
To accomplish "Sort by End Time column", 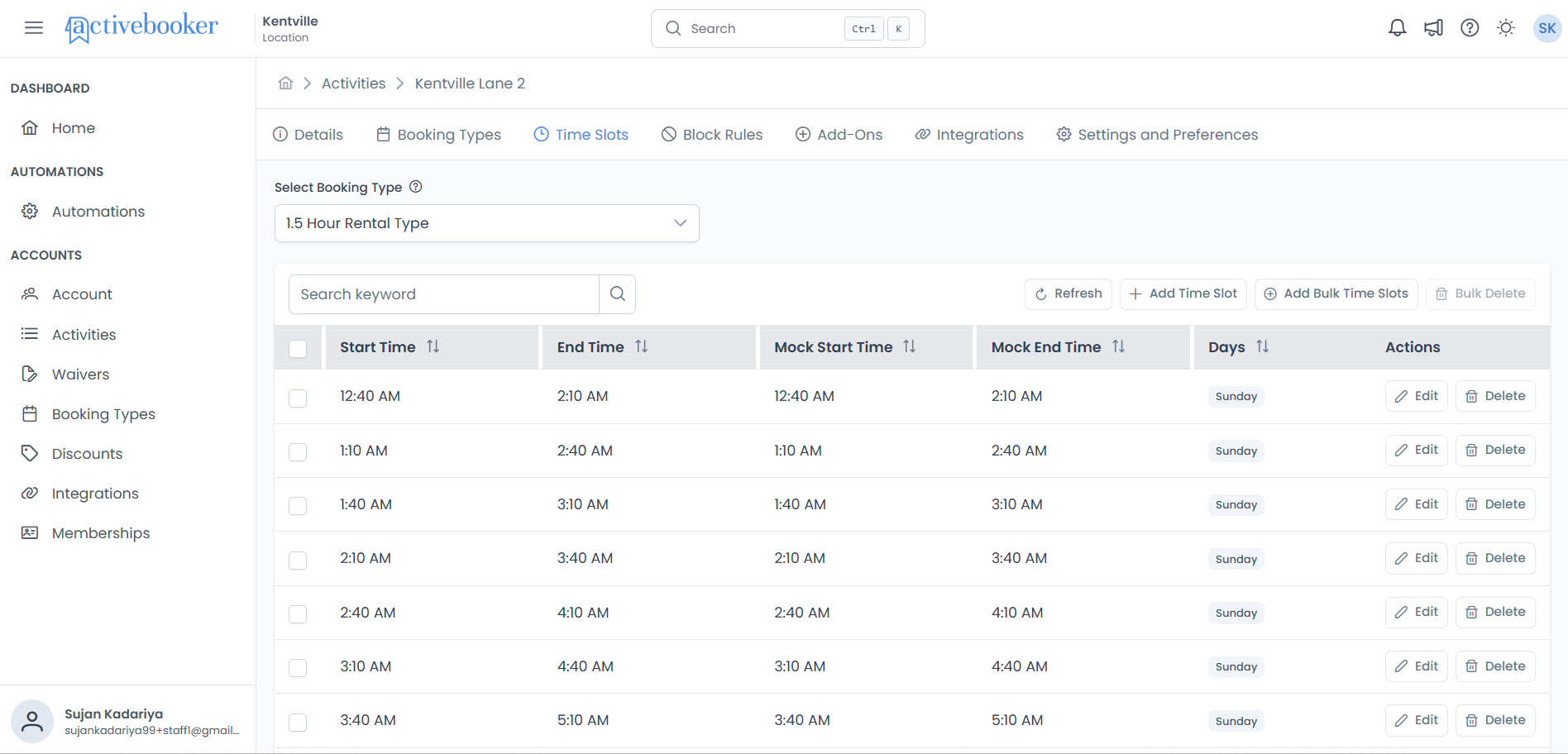I will pos(641,346).
